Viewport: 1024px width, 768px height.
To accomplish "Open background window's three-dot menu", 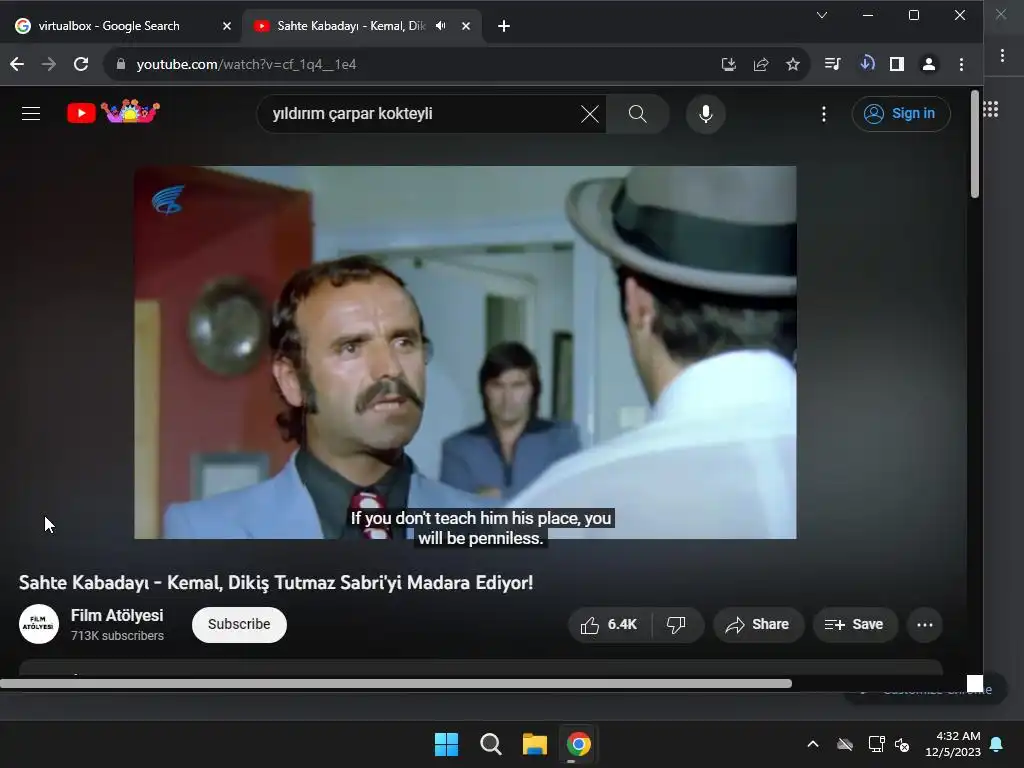I will click(1002, 56).
